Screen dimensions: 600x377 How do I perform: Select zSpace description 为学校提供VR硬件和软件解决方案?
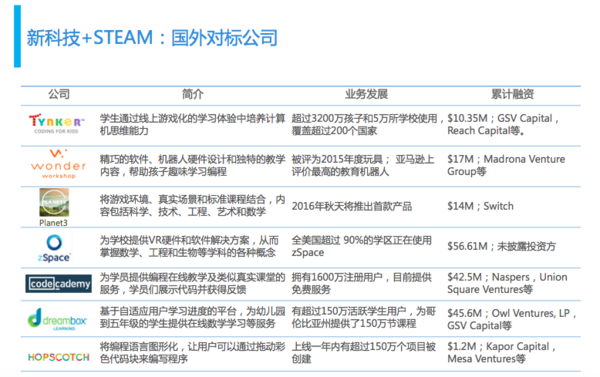(189, 246)
